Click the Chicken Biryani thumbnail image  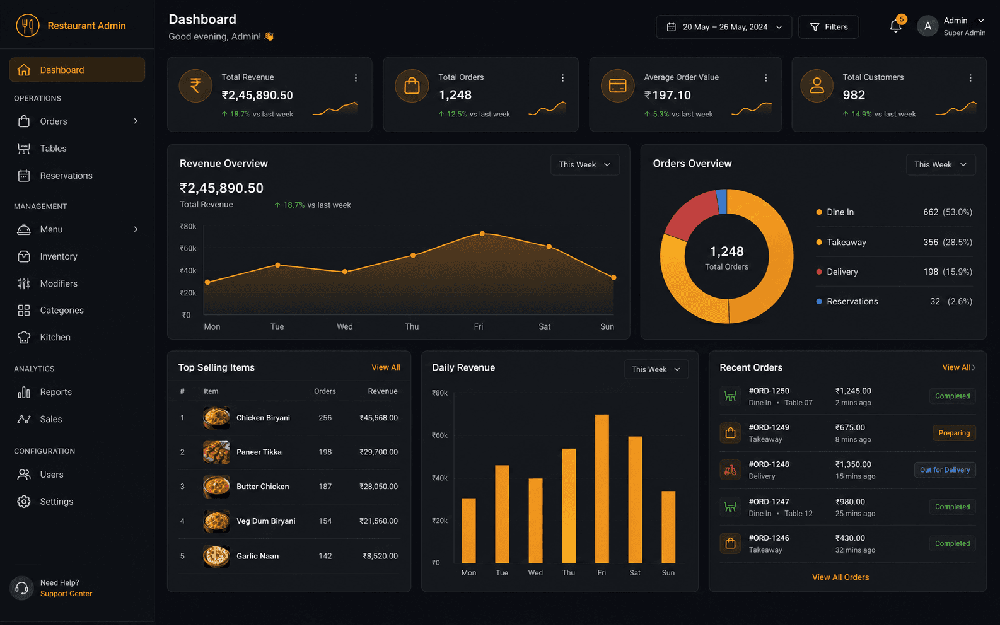pos(216,418)
